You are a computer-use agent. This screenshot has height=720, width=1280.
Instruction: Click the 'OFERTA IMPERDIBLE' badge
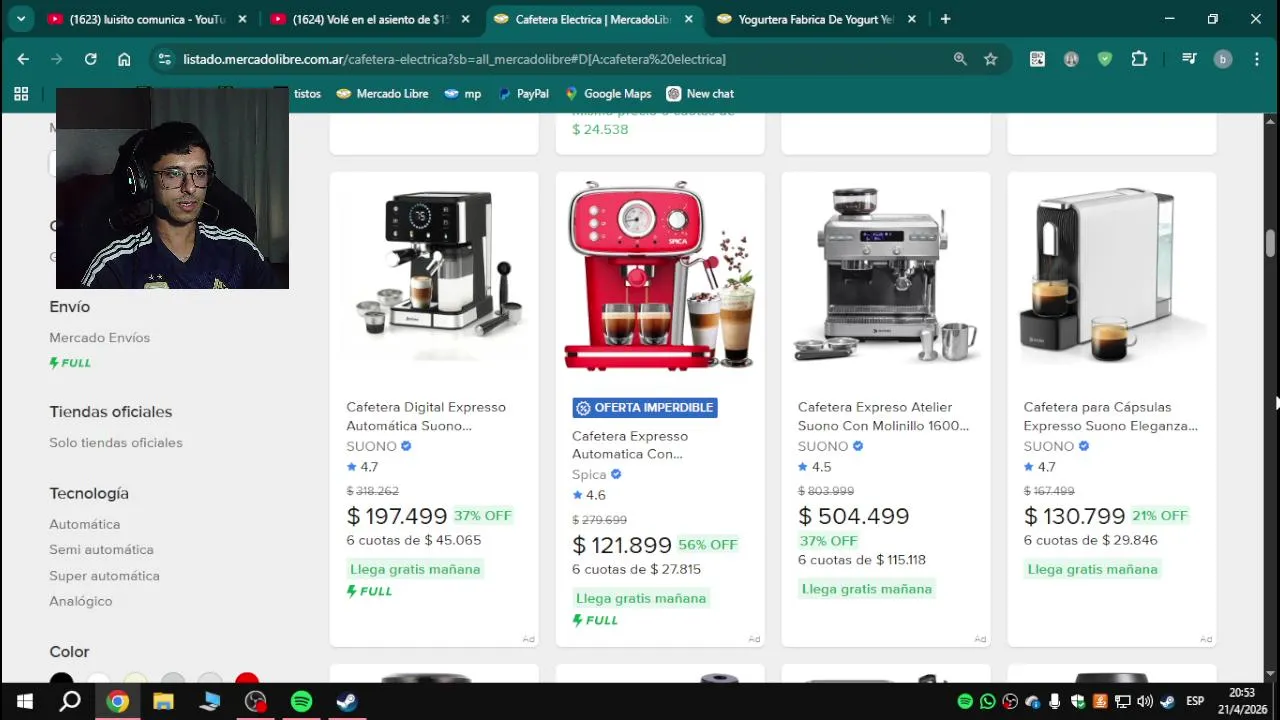[645, 408]
